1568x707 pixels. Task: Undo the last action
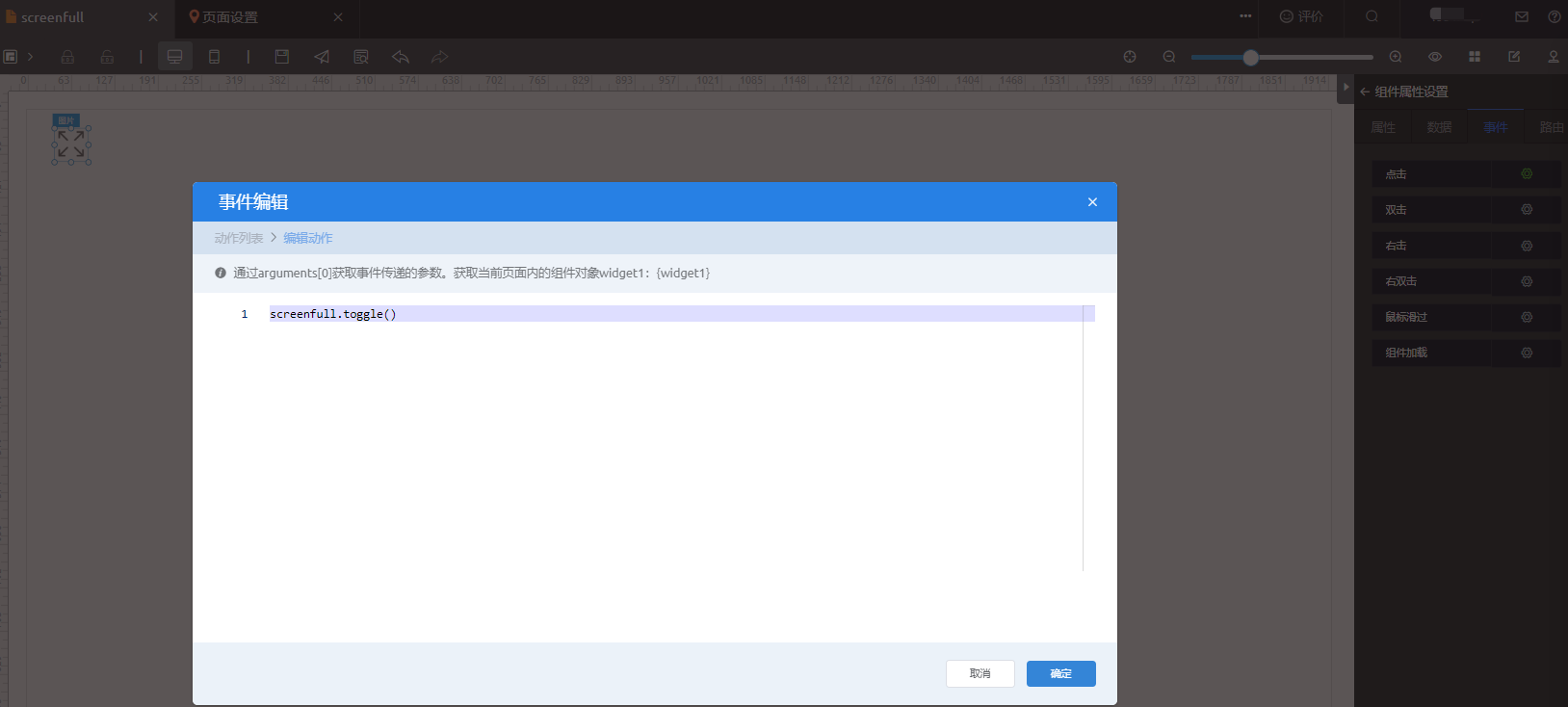[x=401, y=57]
